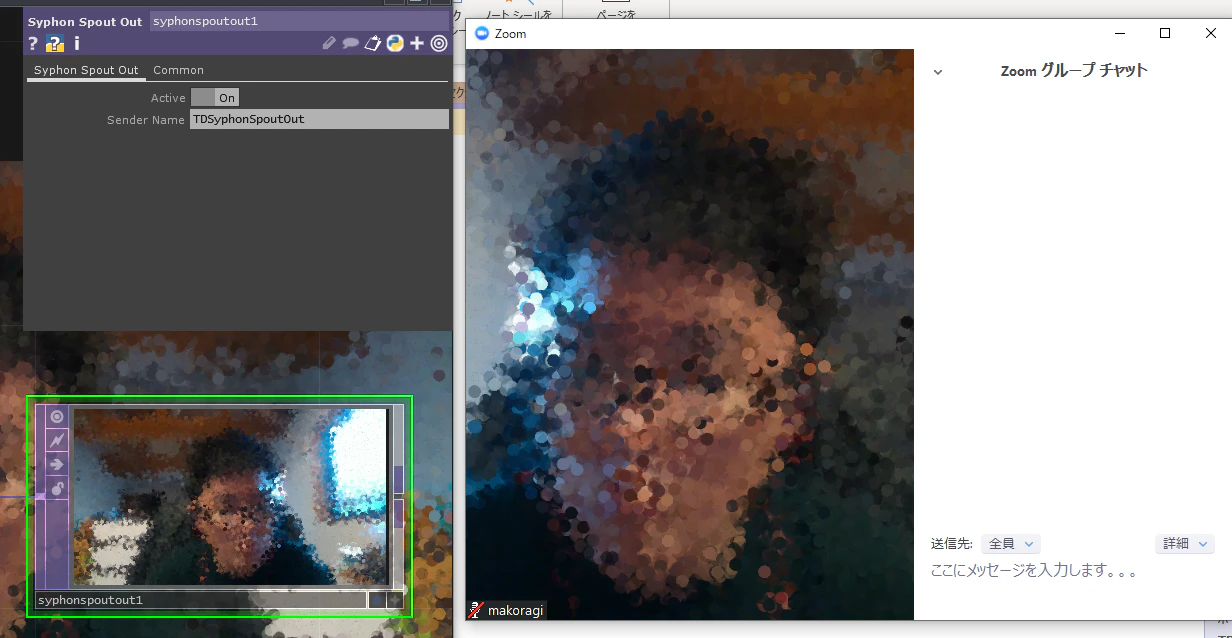This screenshot has width=1232, height=638.
Task: Minimize the Zoom window
Action: point(1119,33)
